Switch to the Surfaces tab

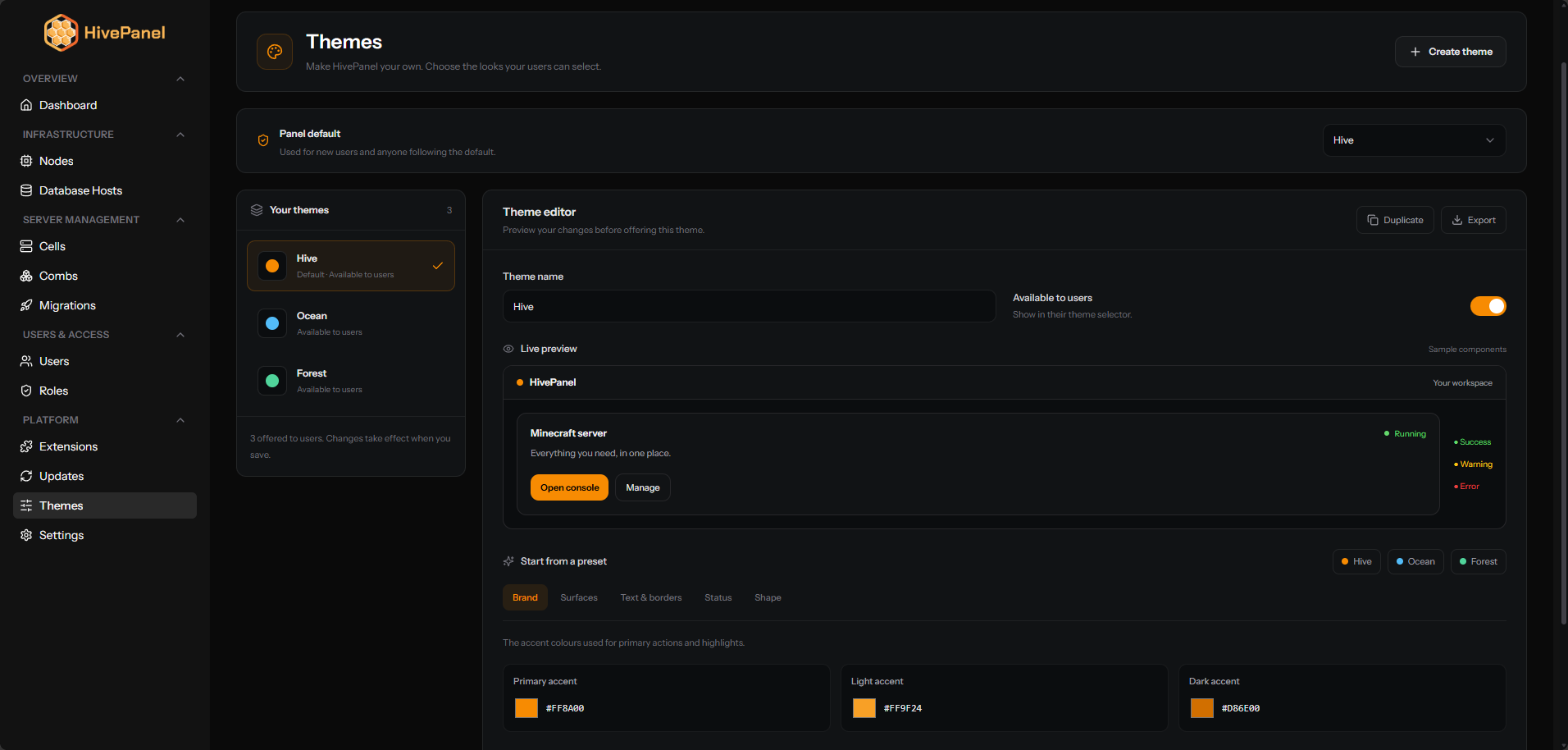[x=579, y=597]
